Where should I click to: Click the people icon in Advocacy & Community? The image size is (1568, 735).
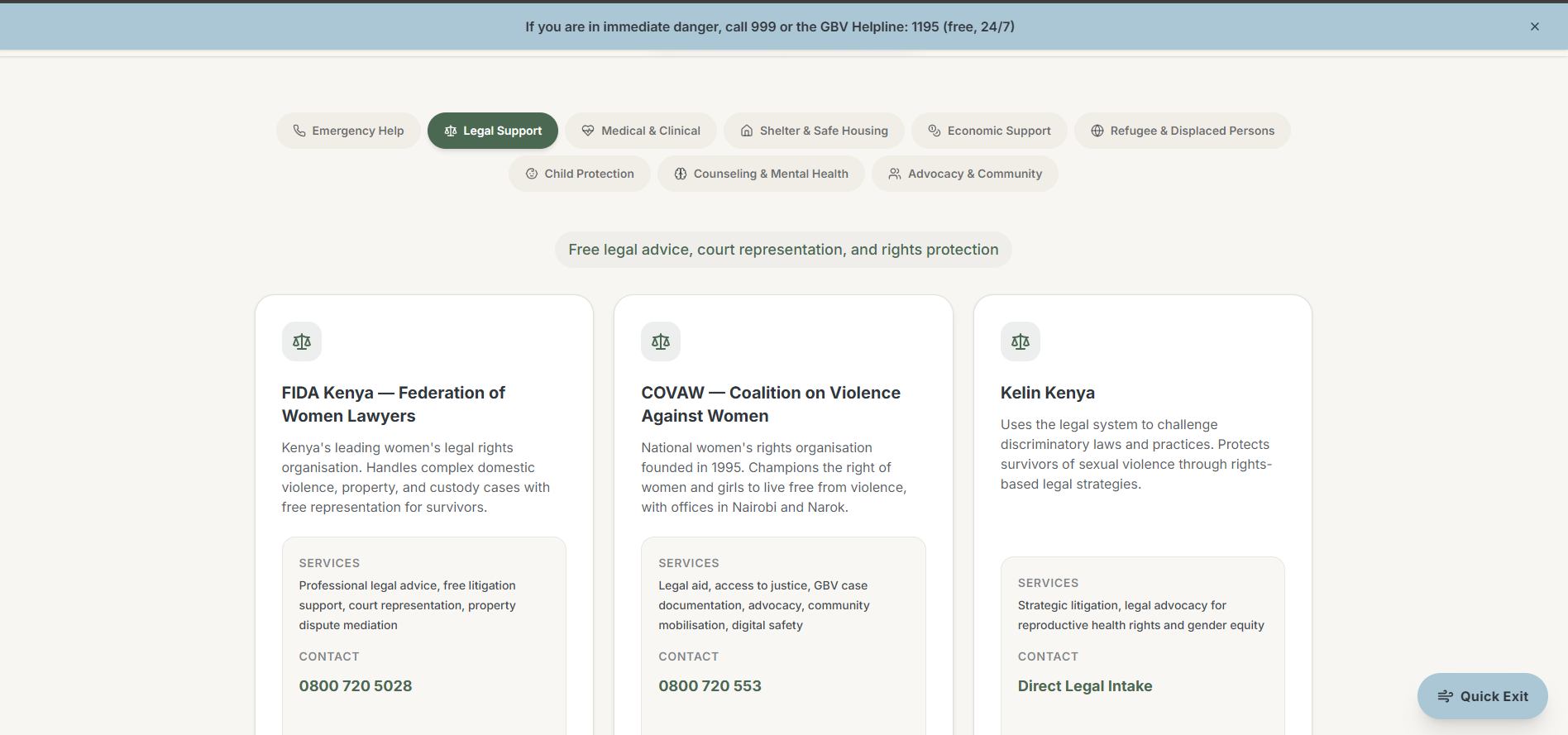[895, 174]
